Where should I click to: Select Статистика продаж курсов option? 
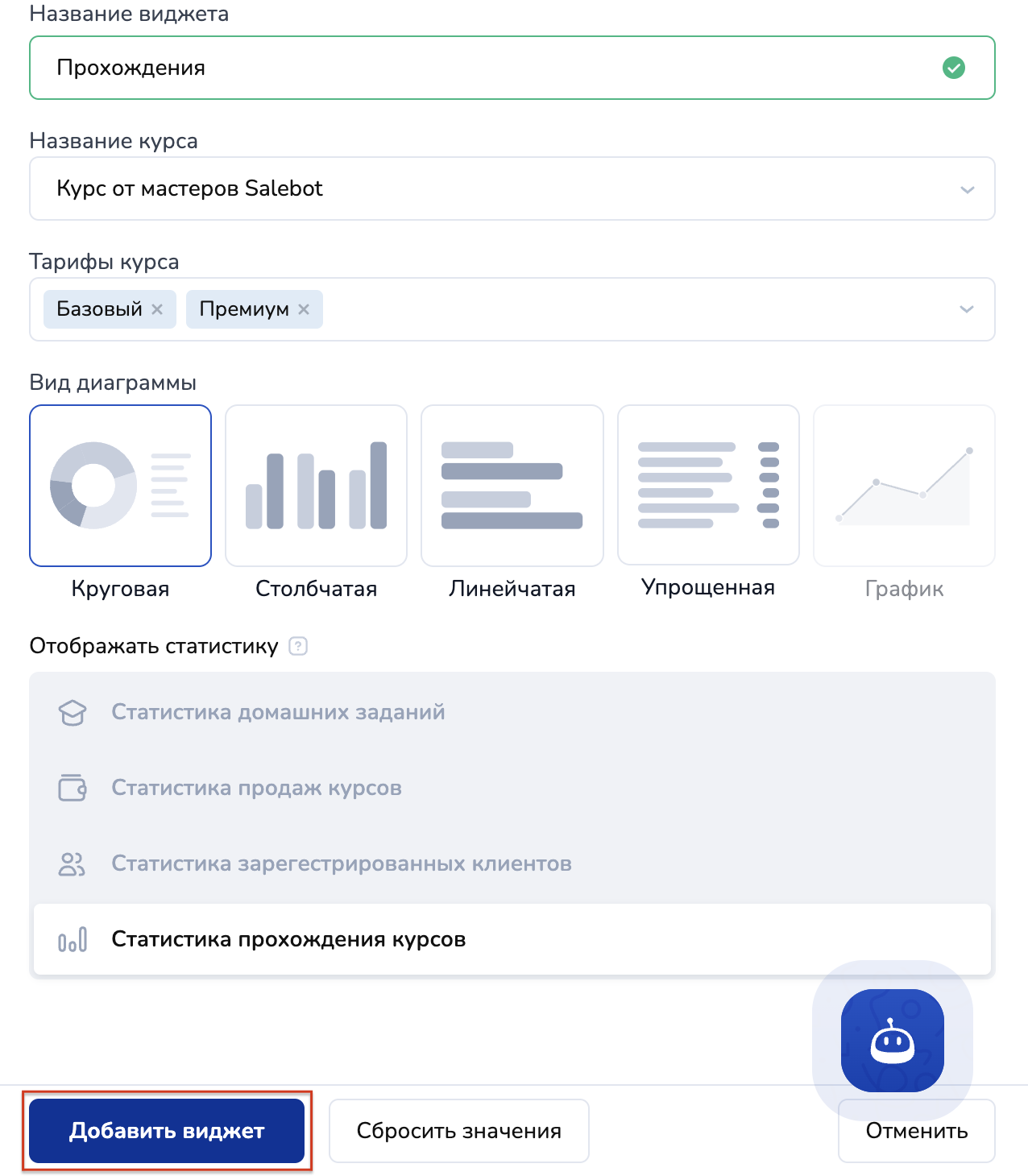[x=256, y=788]
